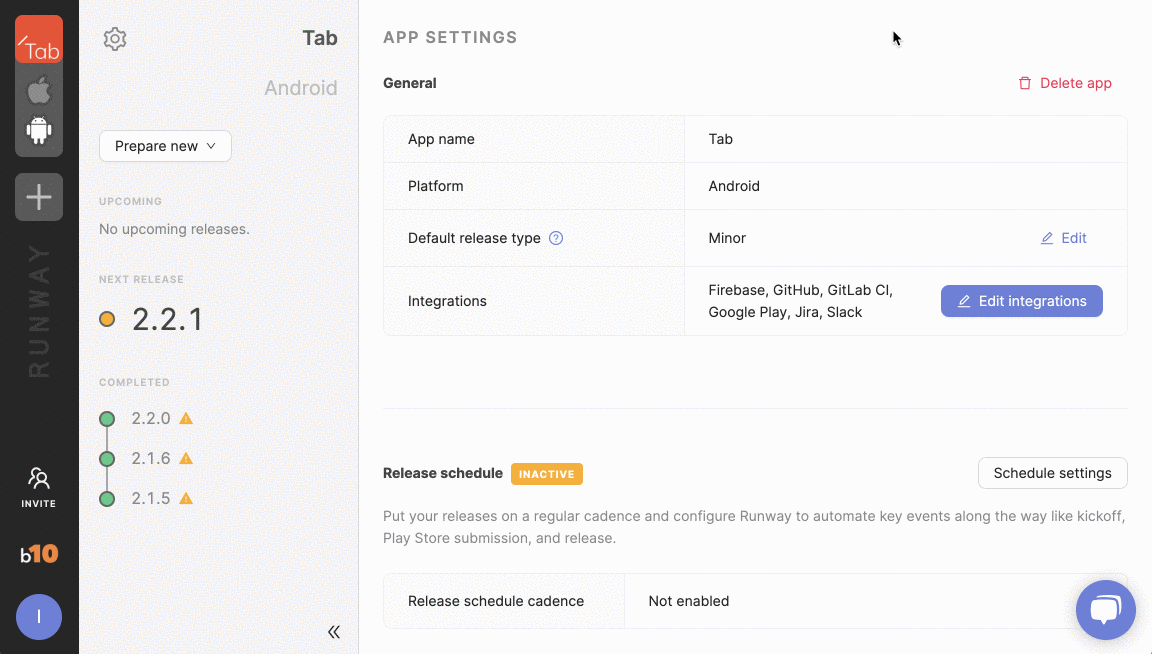Expand the Prepare new dropdown

click(165, 146)
